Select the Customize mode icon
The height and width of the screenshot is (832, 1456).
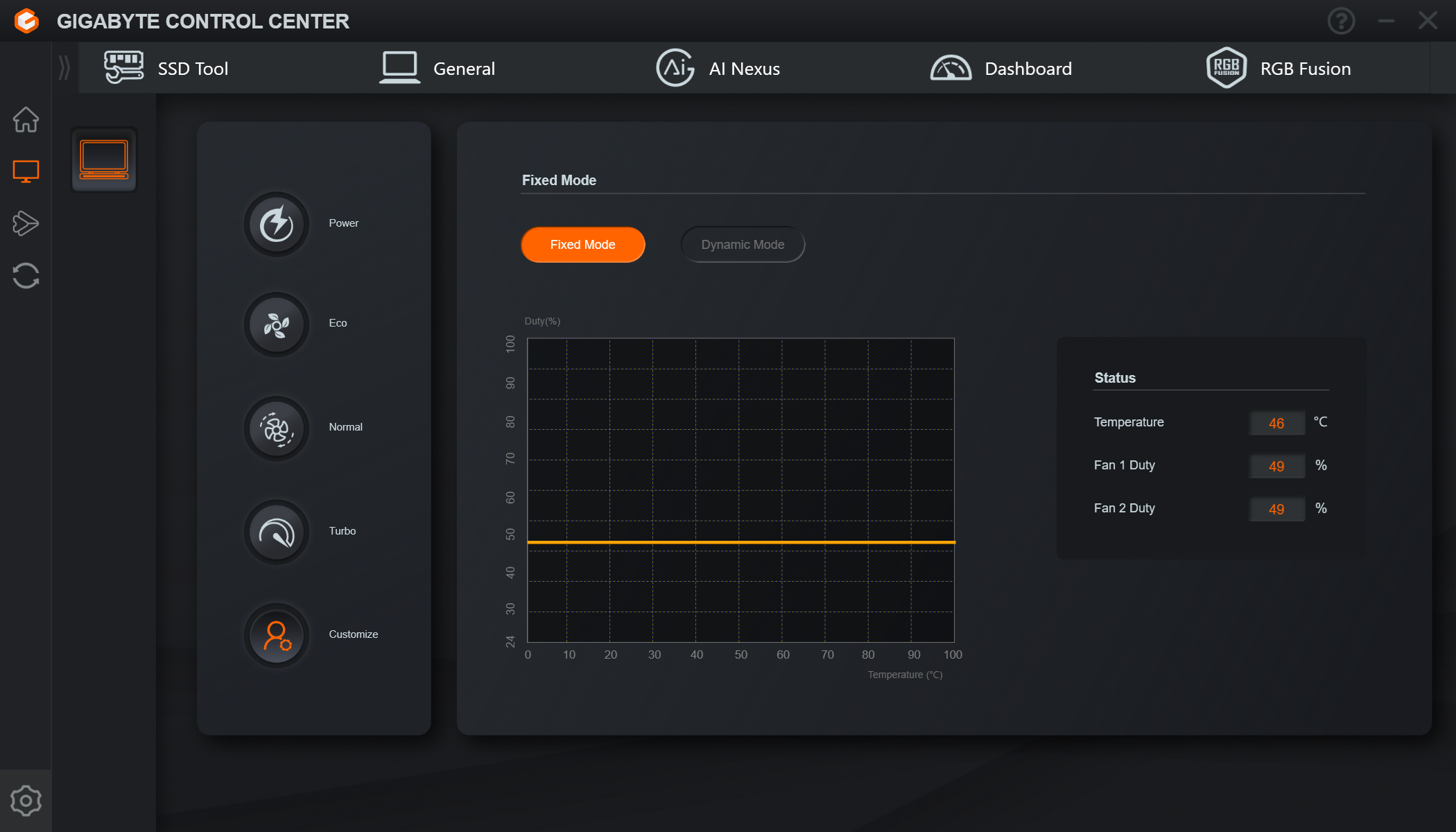pos(277,636)
